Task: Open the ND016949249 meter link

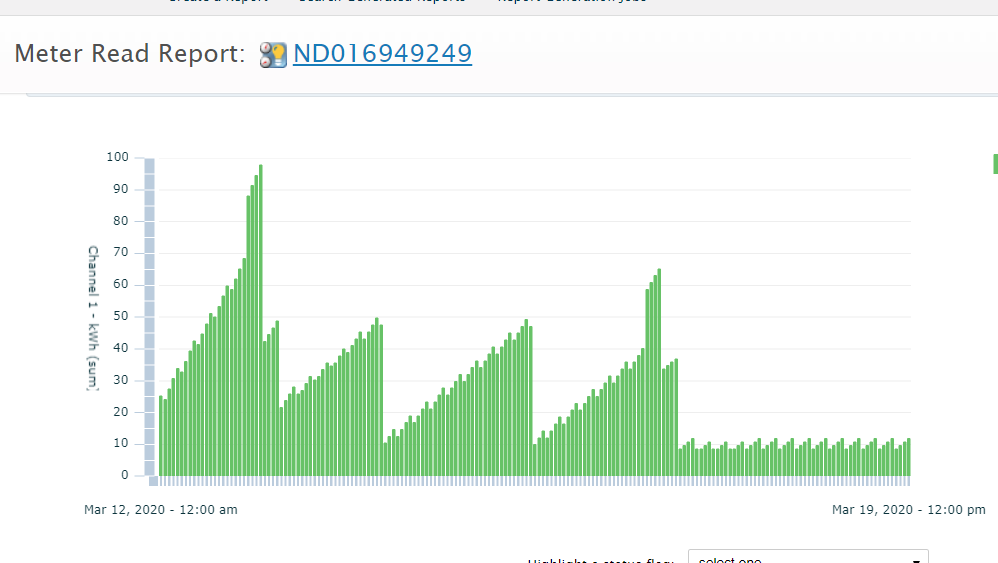Action: click(382, 53)
